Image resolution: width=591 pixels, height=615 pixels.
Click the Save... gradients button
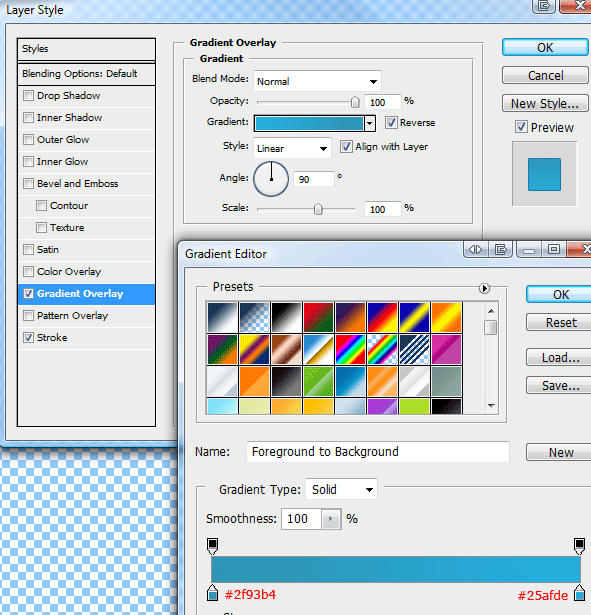tap(559, 386)
